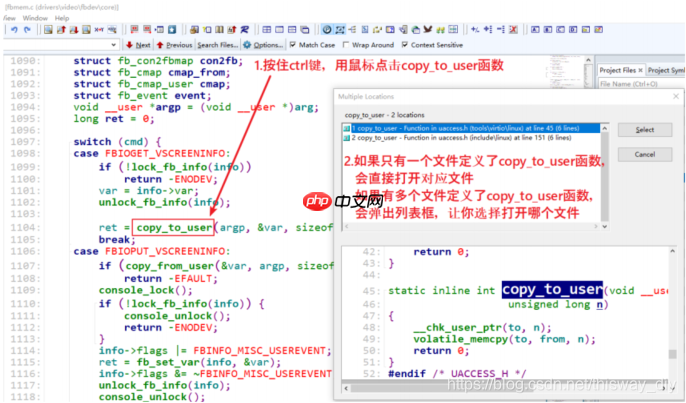Click FBIOPUT_VSCREENINFO on line 1106
Image resolution: width=686 pixels, height=403 pixels.
click(x=167, y=251)
